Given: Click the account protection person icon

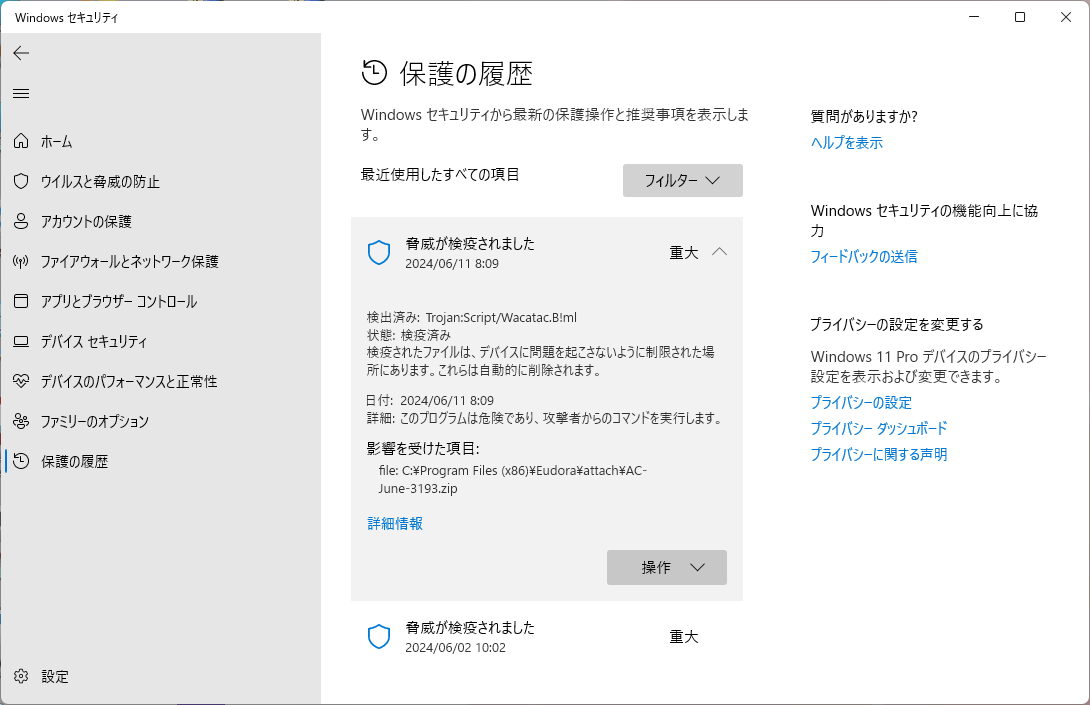Looking at the screenshot, I should click(x=21, y=221).
